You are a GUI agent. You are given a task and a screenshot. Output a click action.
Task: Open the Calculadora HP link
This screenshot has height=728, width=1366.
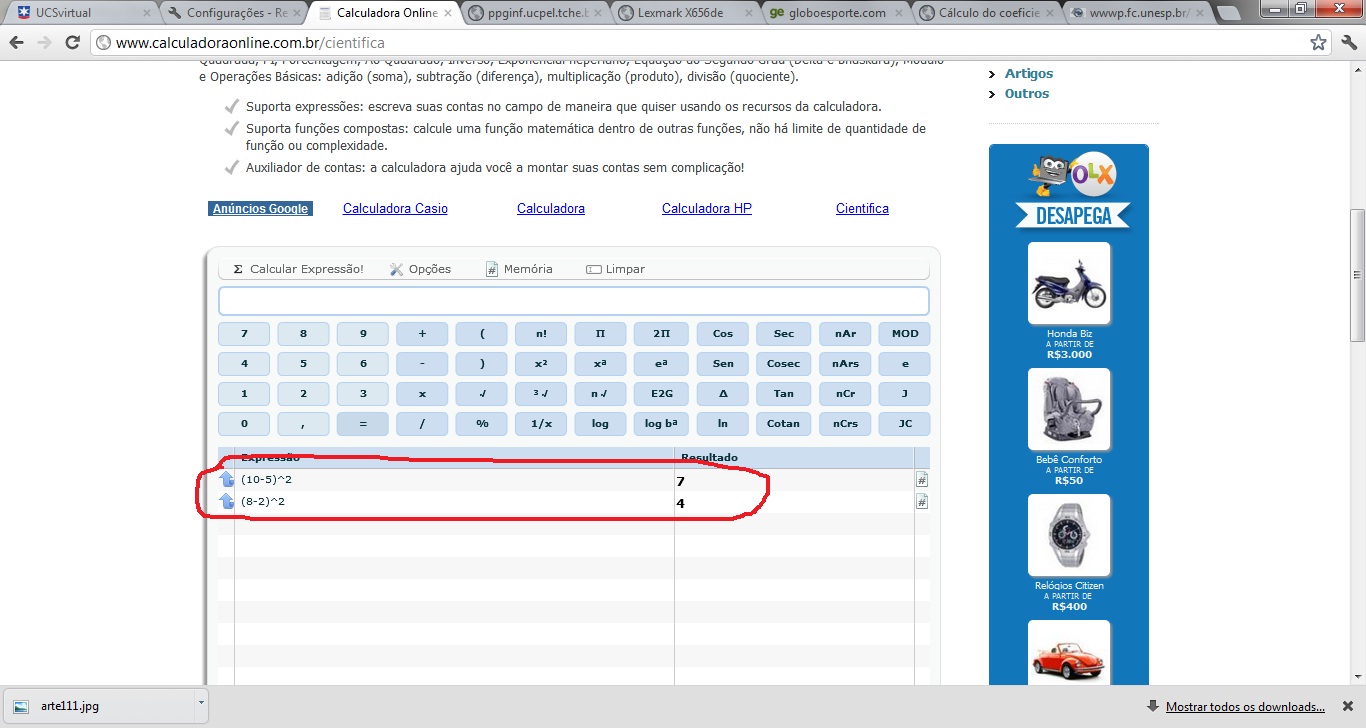pyautogui.click(x=706, y=209)
